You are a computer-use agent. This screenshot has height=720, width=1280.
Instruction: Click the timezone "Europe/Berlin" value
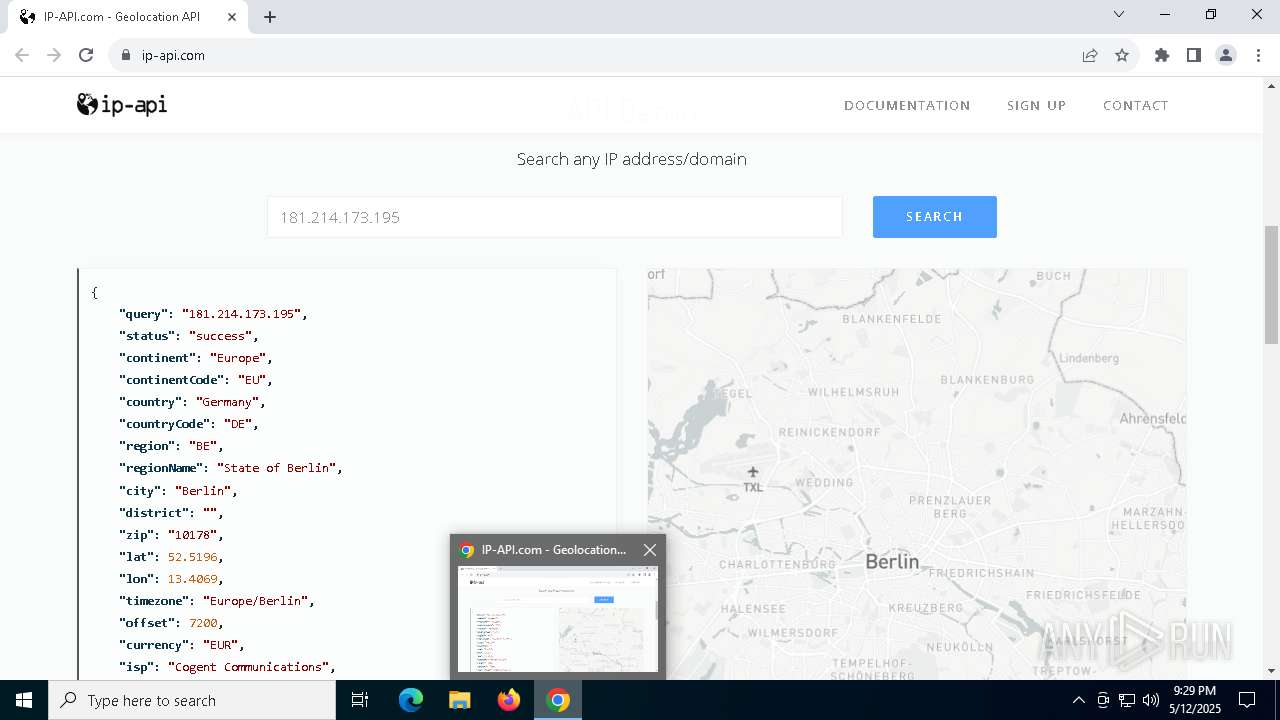pyautogui.click(x=255, y=601)
